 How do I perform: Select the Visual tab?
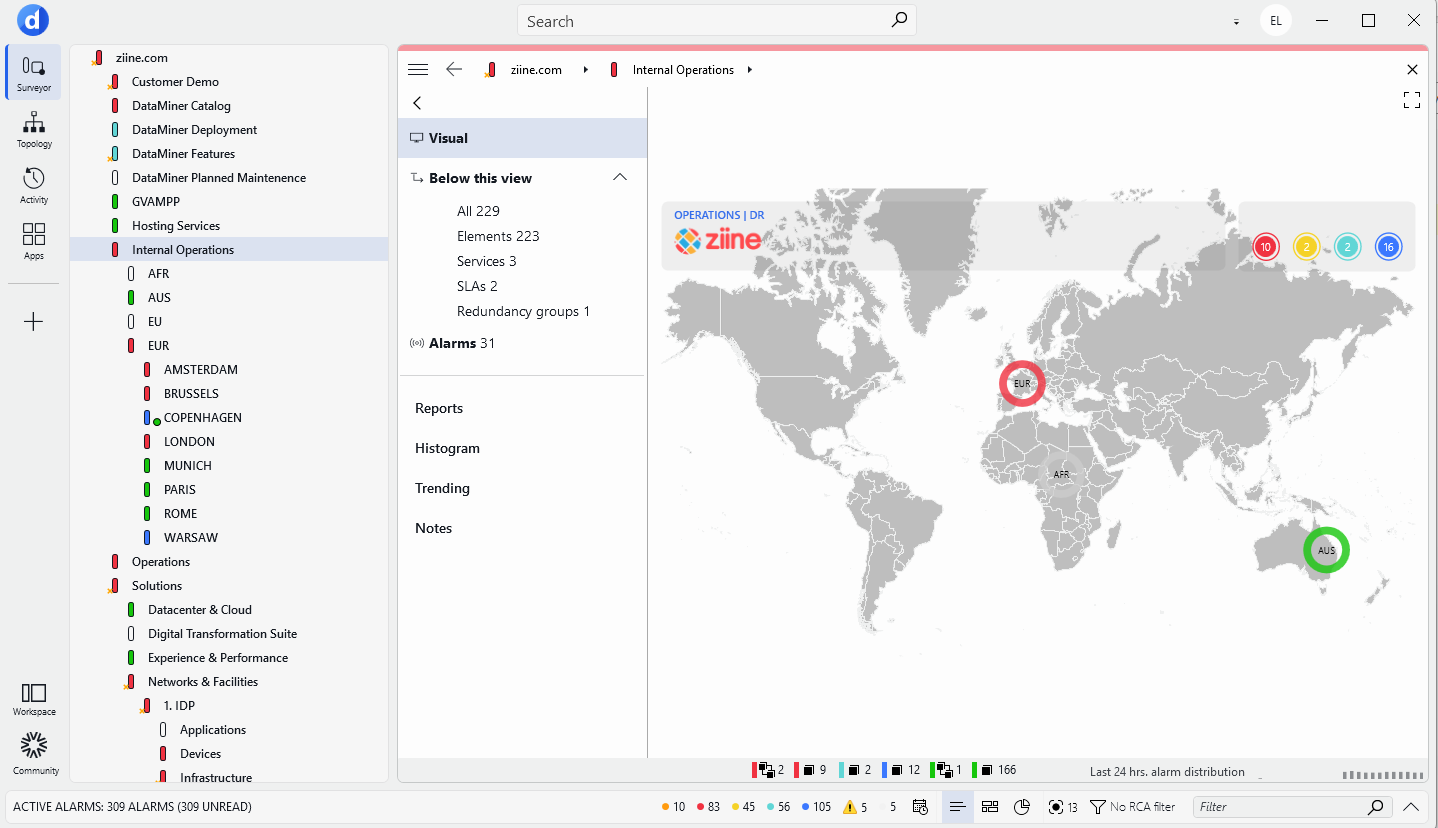(448, 138)
